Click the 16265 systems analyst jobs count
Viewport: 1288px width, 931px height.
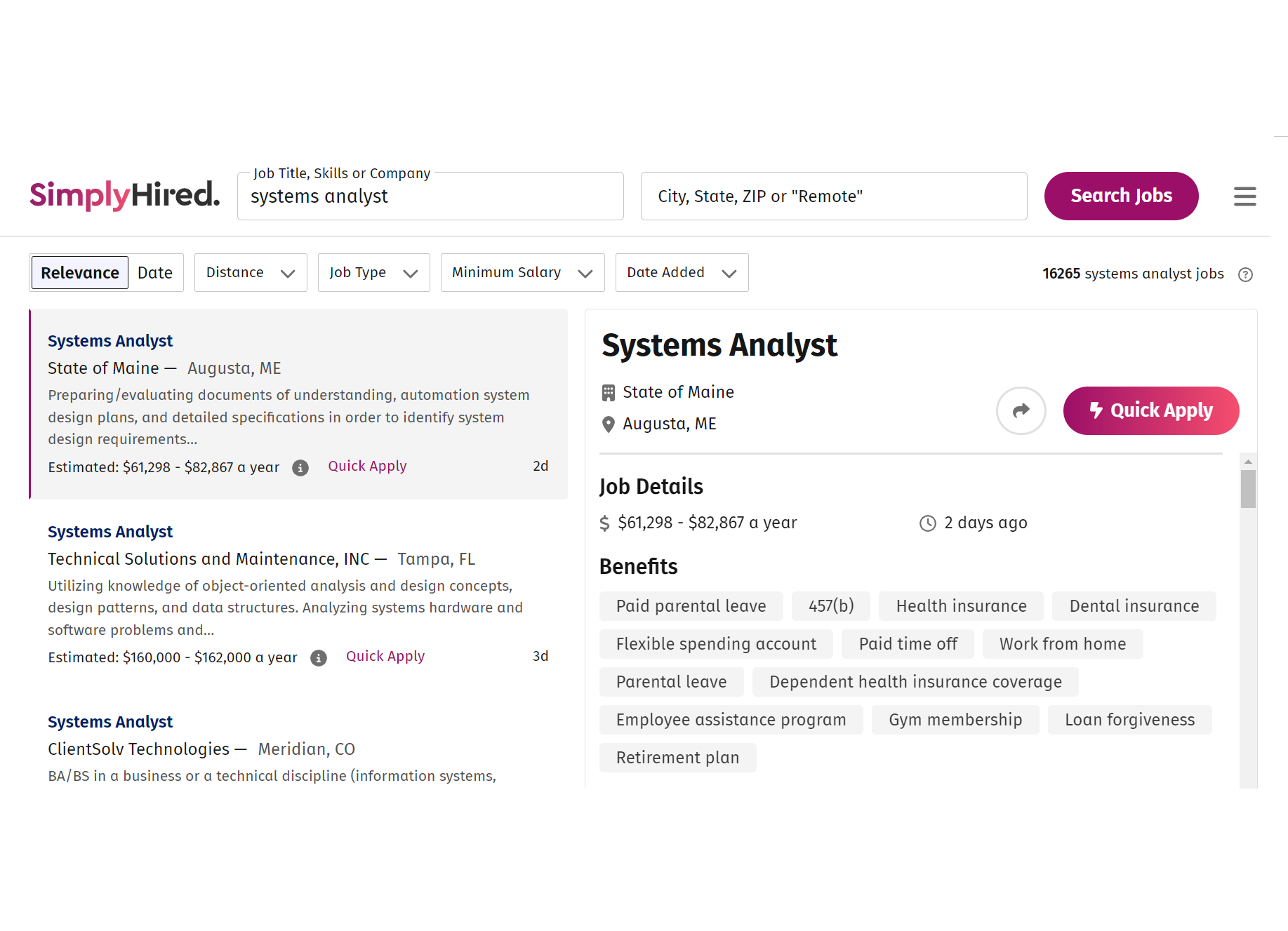coord(1133,274)
